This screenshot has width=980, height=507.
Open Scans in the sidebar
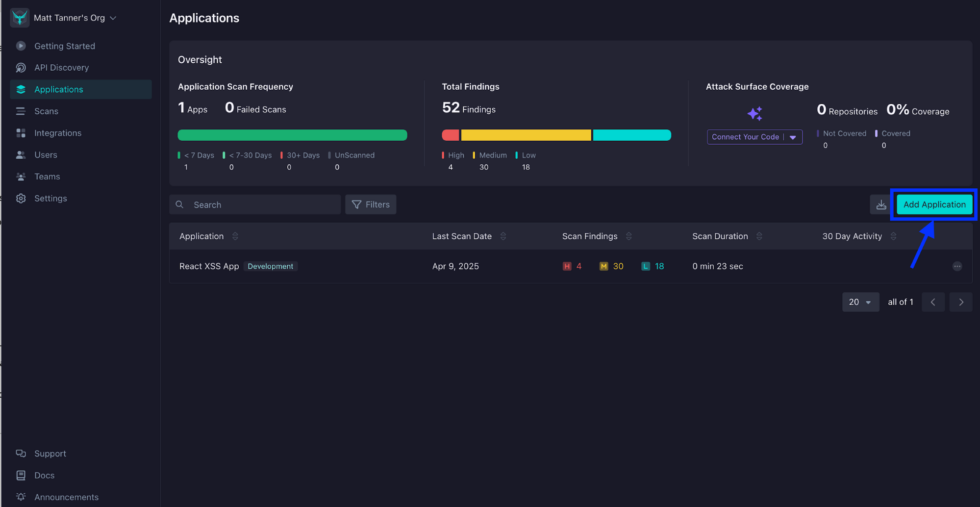click(x=46, y=111)
